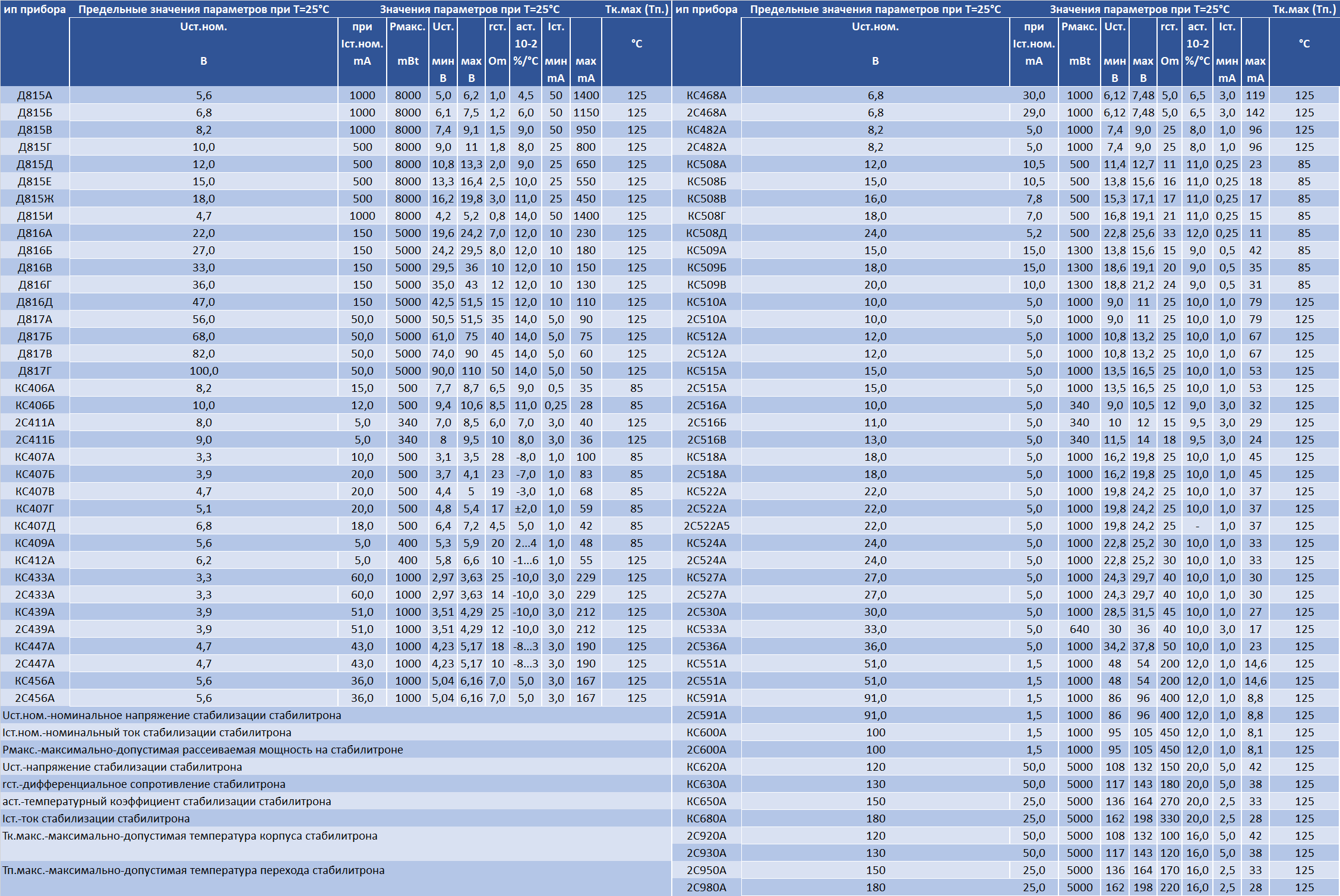Click the Рмакс. power definition note
The height and width of the screenshot is (896, 1340).
[x=203, y=749]
